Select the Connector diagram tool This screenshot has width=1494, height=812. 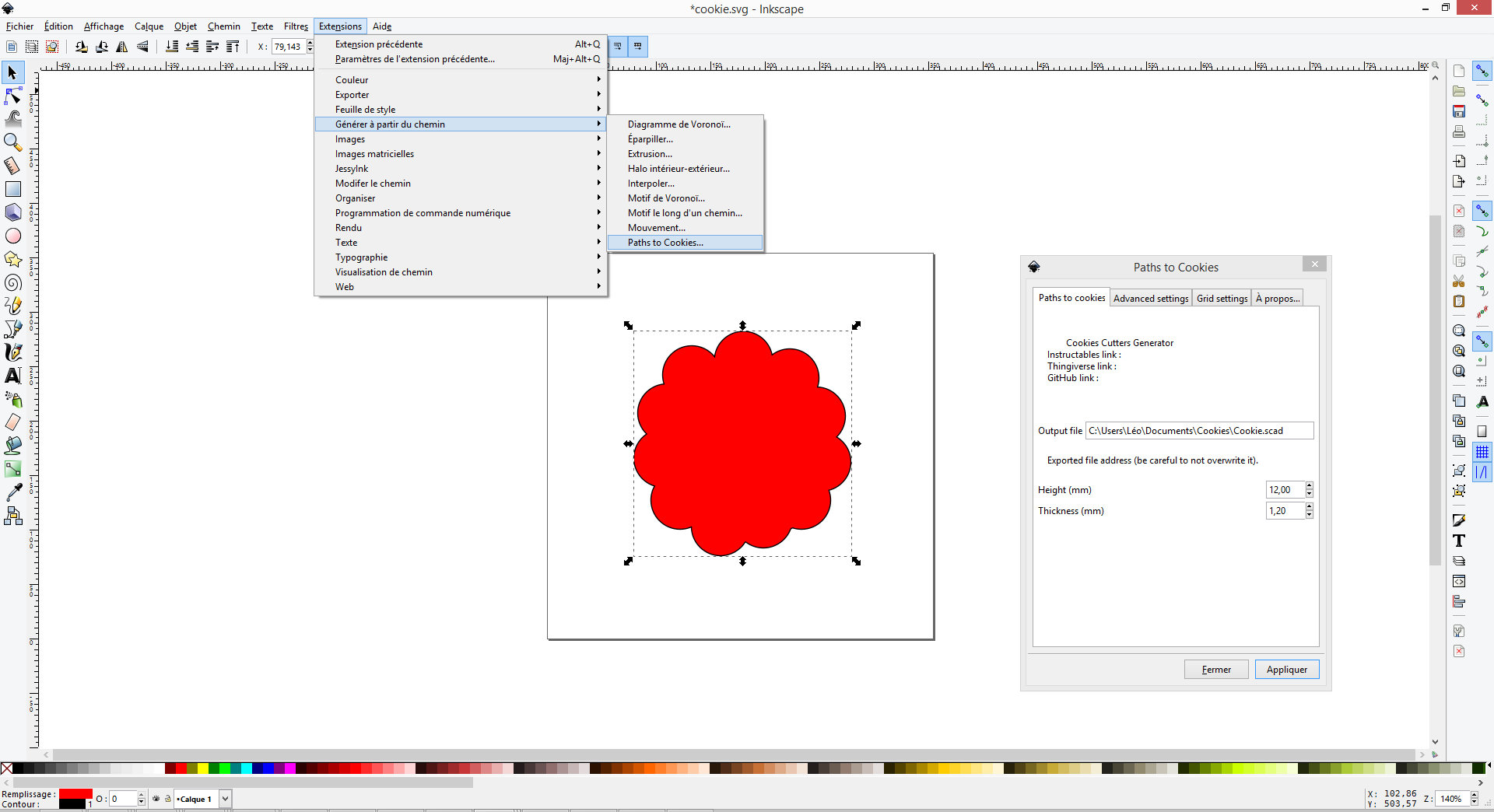pos(13,516)
